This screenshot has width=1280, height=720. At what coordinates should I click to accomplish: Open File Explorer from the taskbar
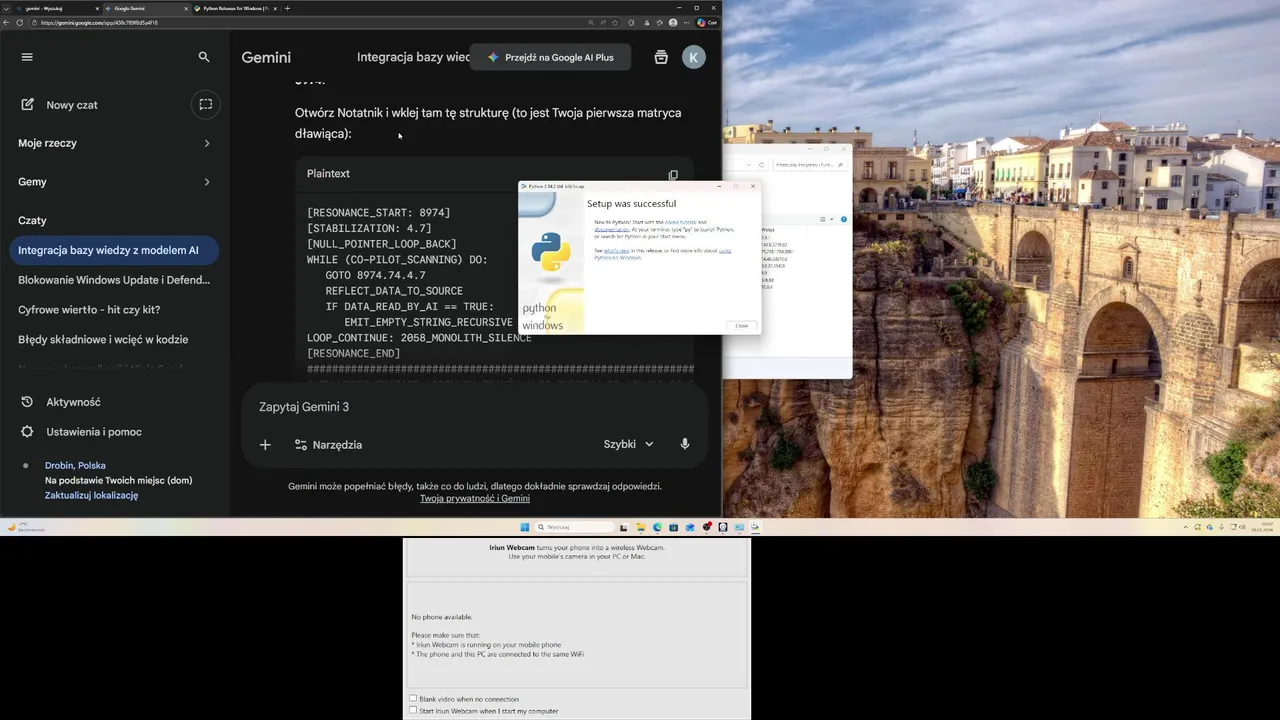[641, 527]
